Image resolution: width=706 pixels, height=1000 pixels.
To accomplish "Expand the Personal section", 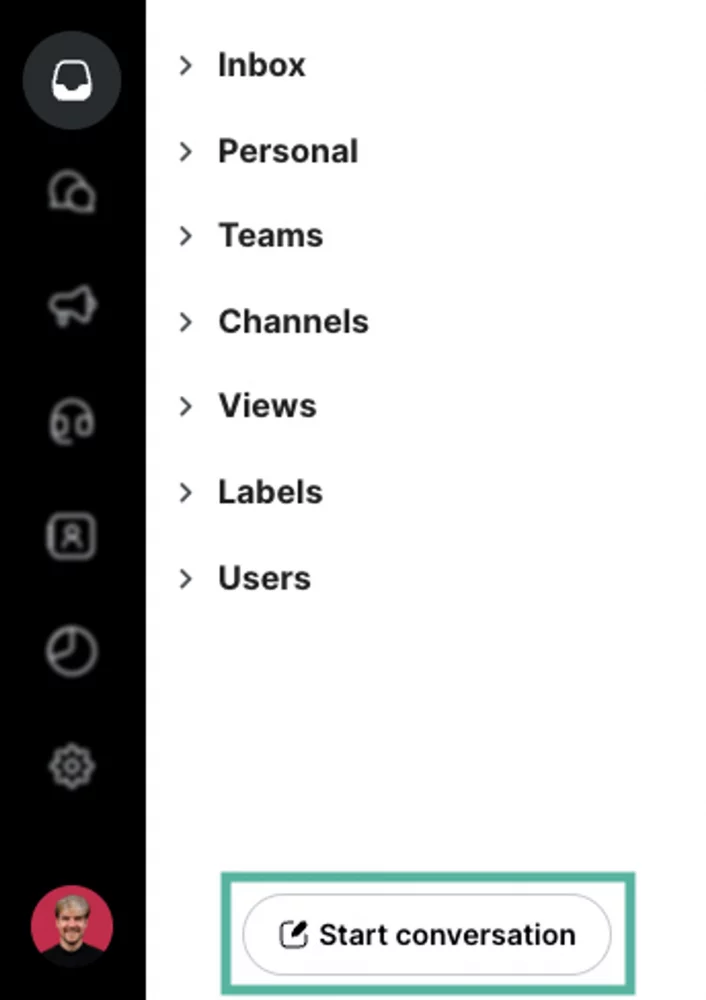I will [x=185, y=151].
